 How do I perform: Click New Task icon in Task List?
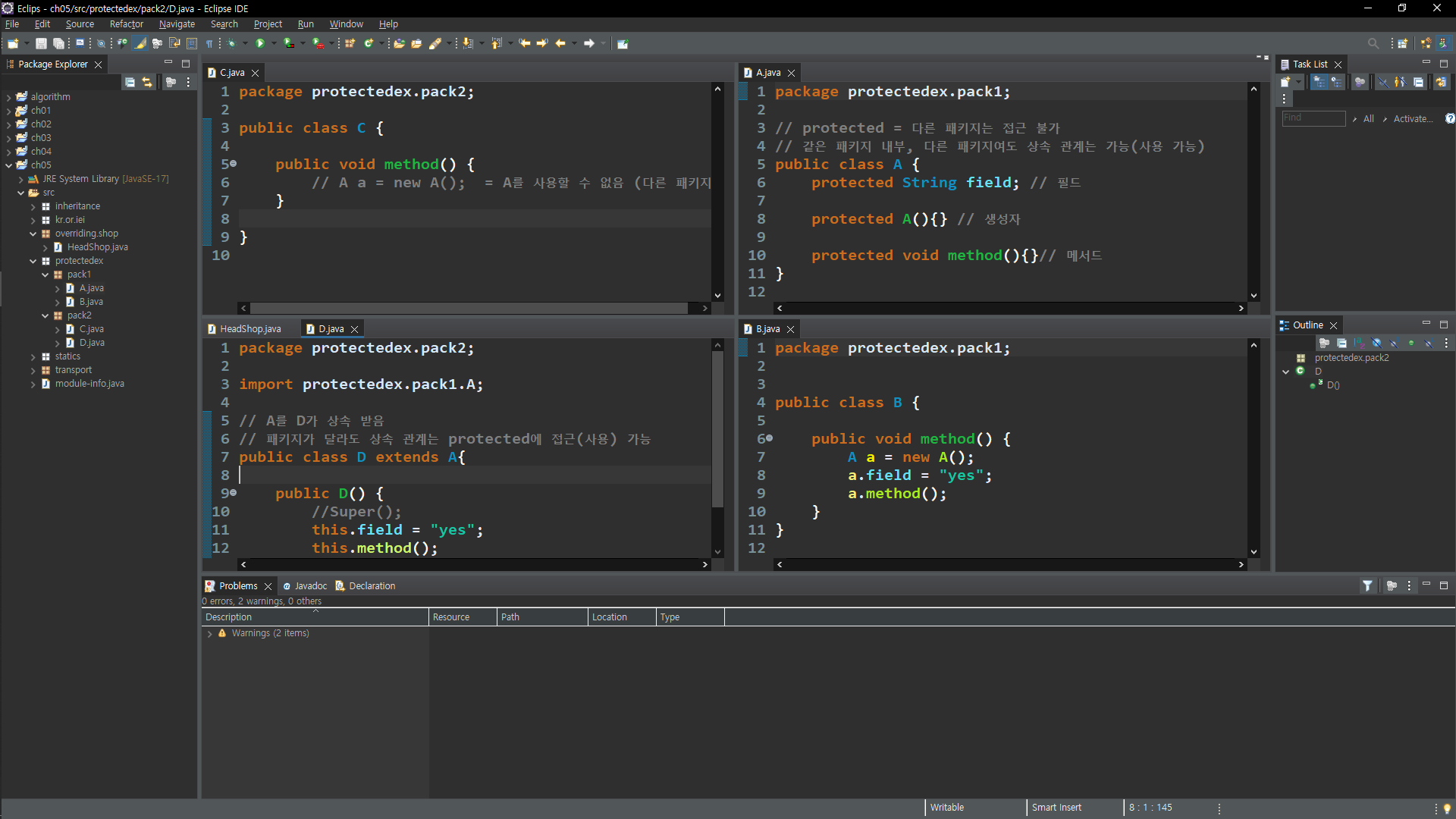coord(1285,82)
